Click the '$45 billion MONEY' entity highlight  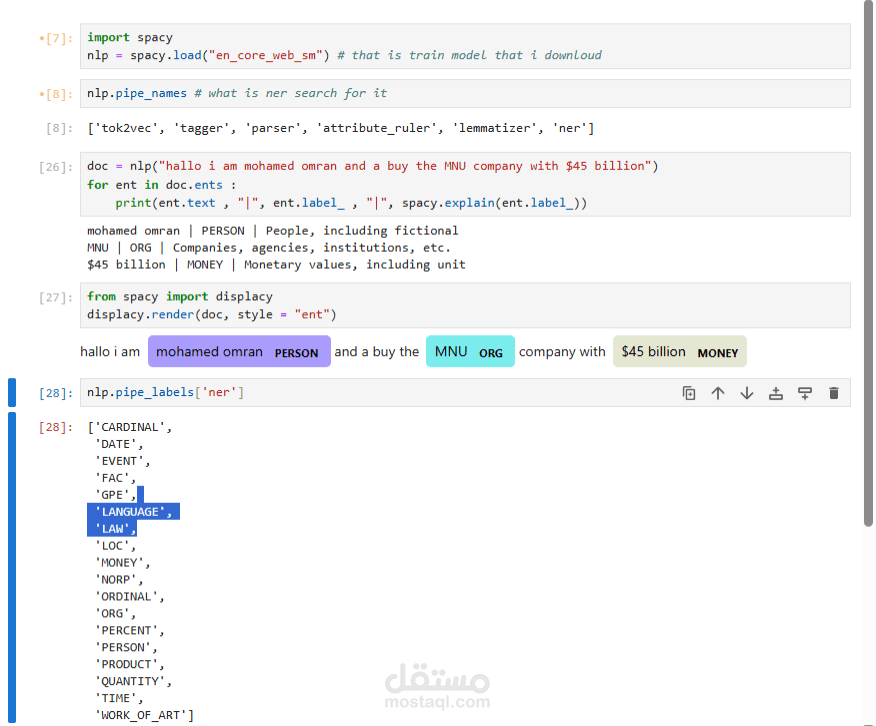[x=679, y=351]
